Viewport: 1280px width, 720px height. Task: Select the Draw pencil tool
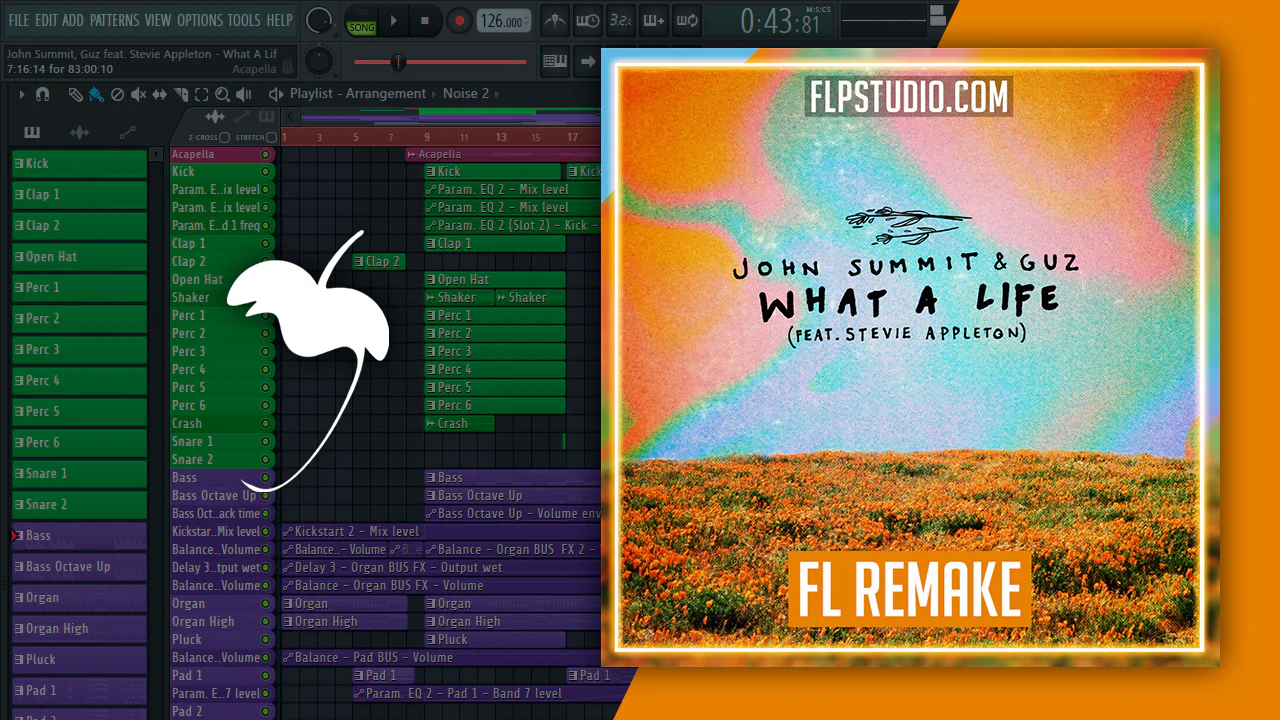tap(75, 94)
